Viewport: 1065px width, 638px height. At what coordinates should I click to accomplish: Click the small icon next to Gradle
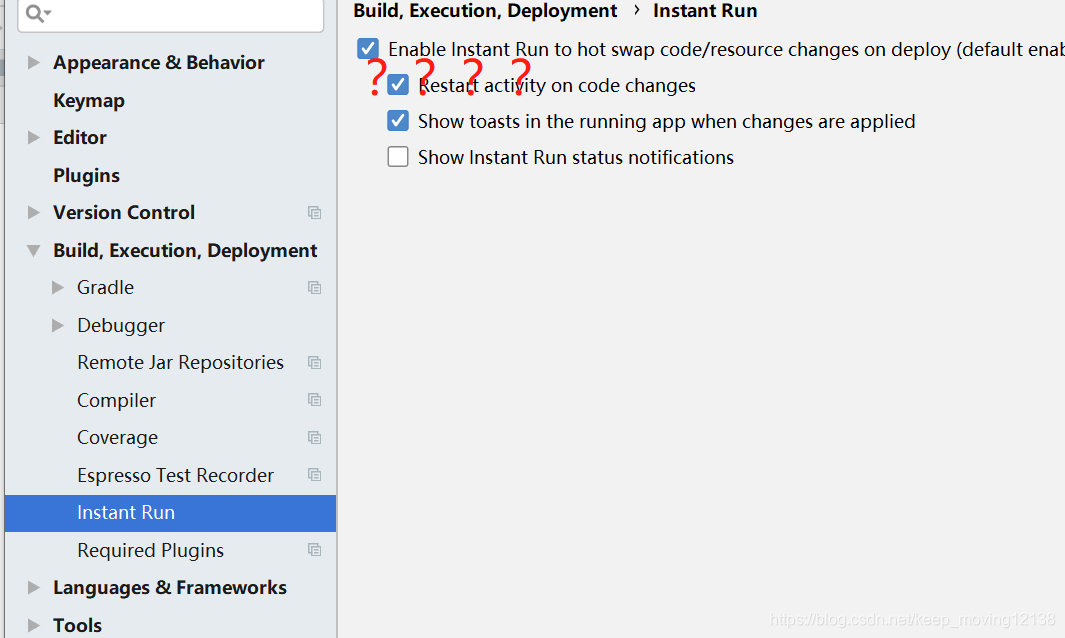[315, 287]
